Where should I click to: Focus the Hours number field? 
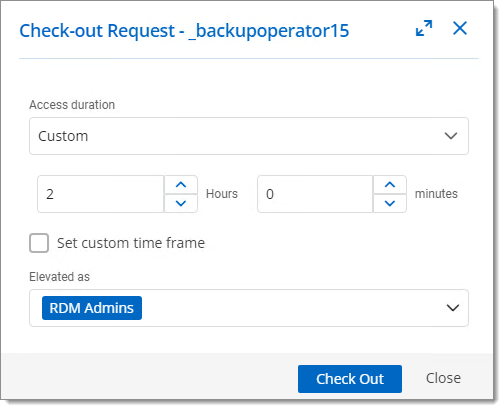coord(101,194)
